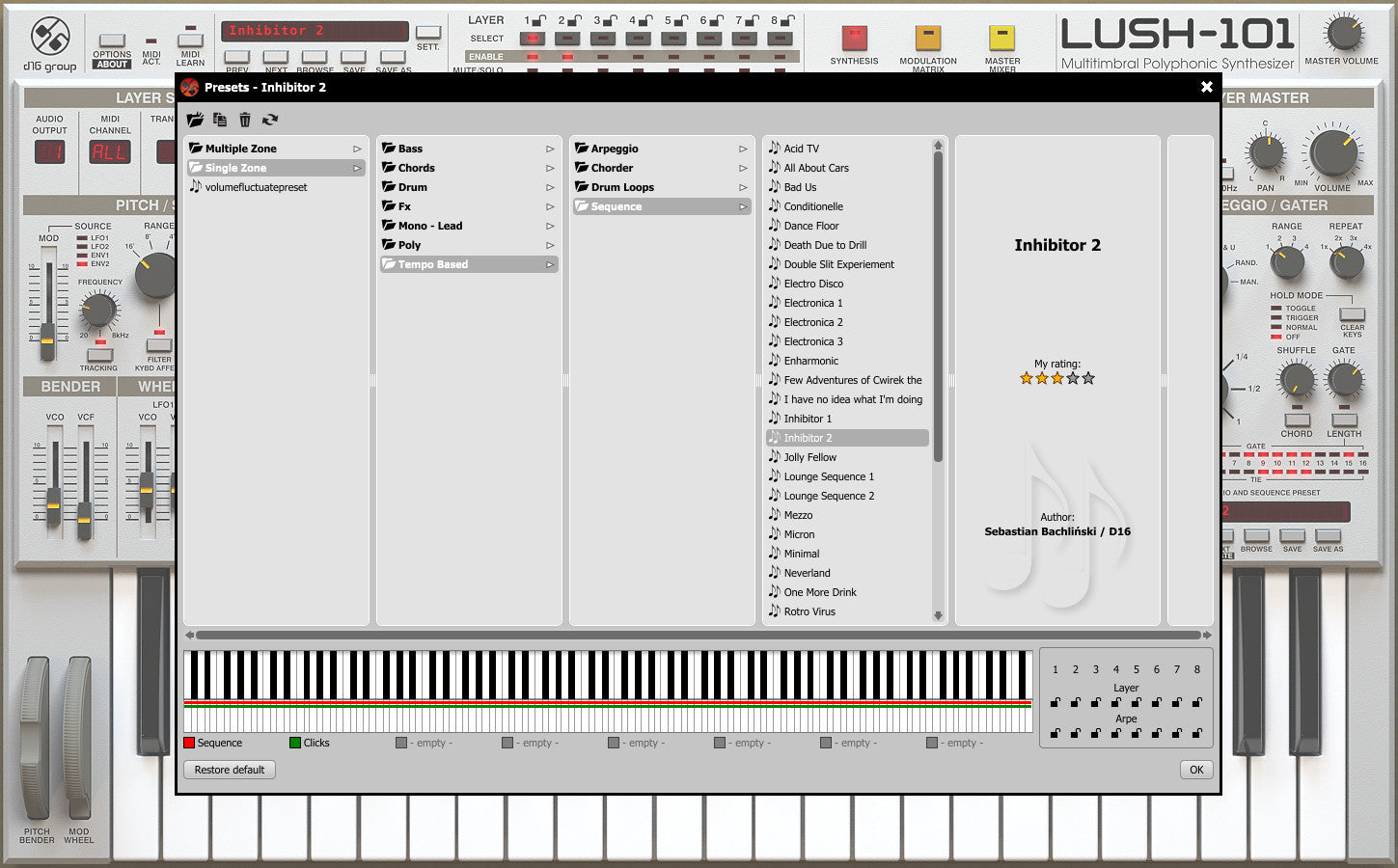Click the horizontal scrollbar under the preset columns

click(x=698, y=636)
